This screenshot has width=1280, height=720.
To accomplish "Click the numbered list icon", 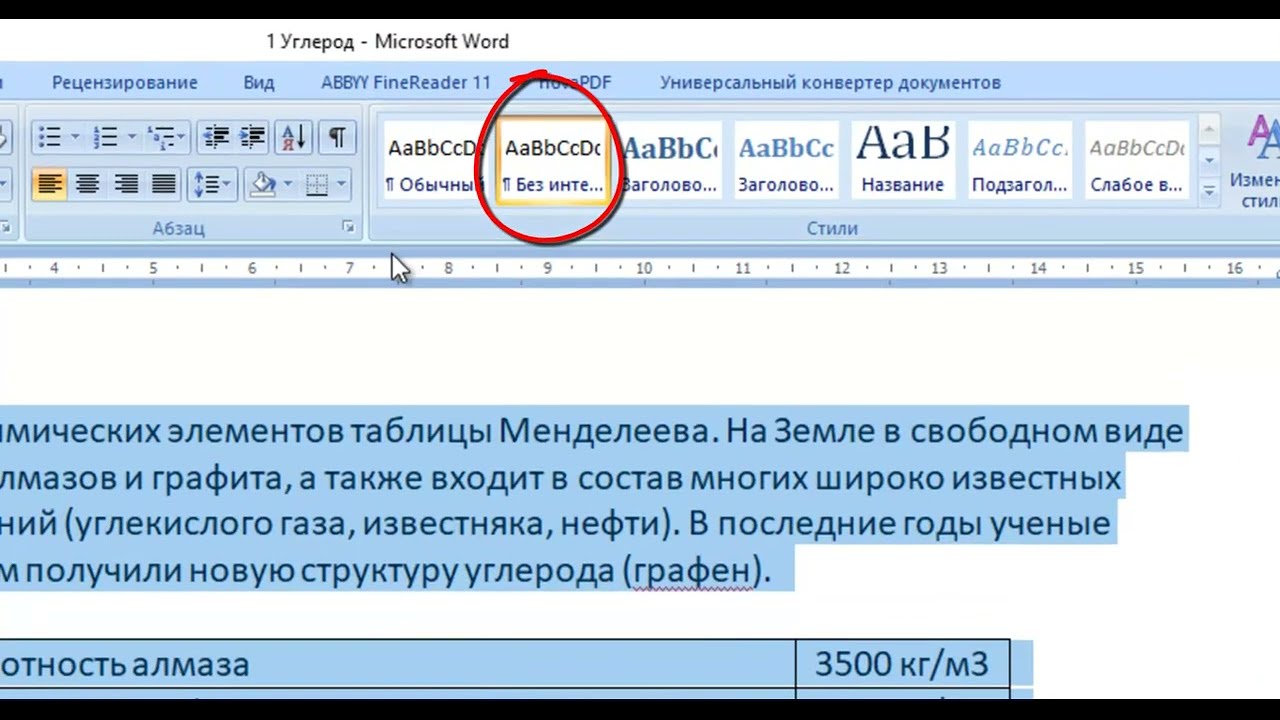I will pyautogui.click(x=105, y=137).
